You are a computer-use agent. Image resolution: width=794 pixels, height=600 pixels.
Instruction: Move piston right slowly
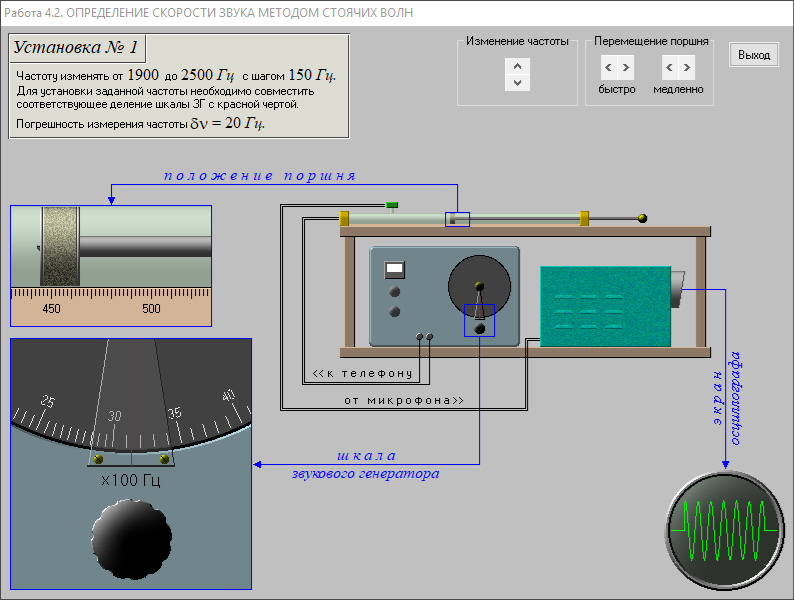tap(687, 68)
